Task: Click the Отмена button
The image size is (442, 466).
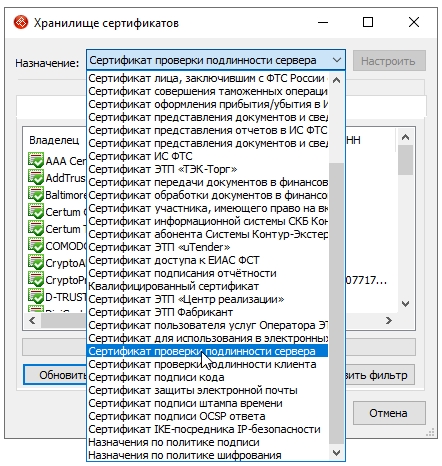Action: (x=389, y=413)
